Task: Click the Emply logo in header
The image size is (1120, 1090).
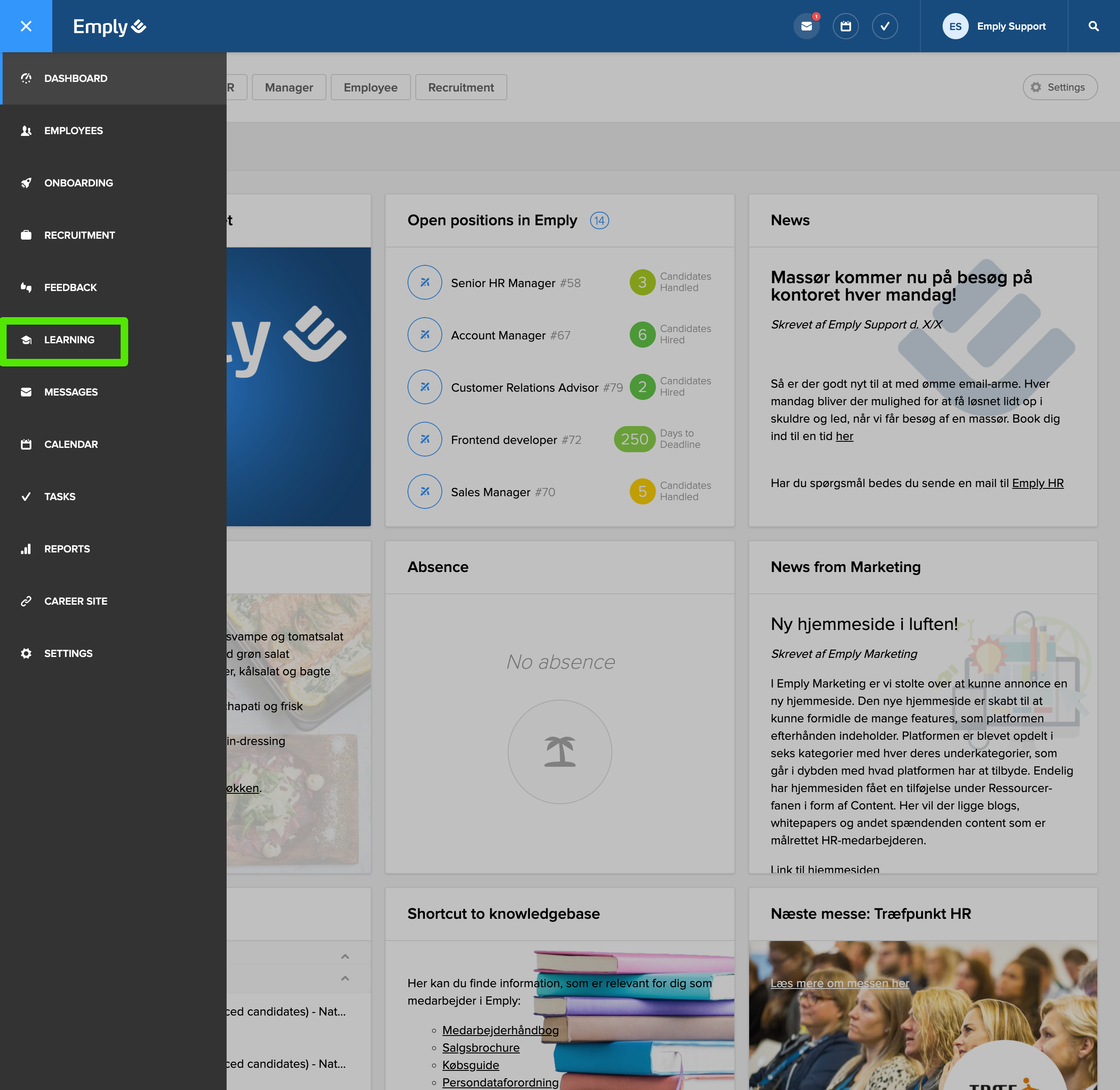Action: point(109,26)
